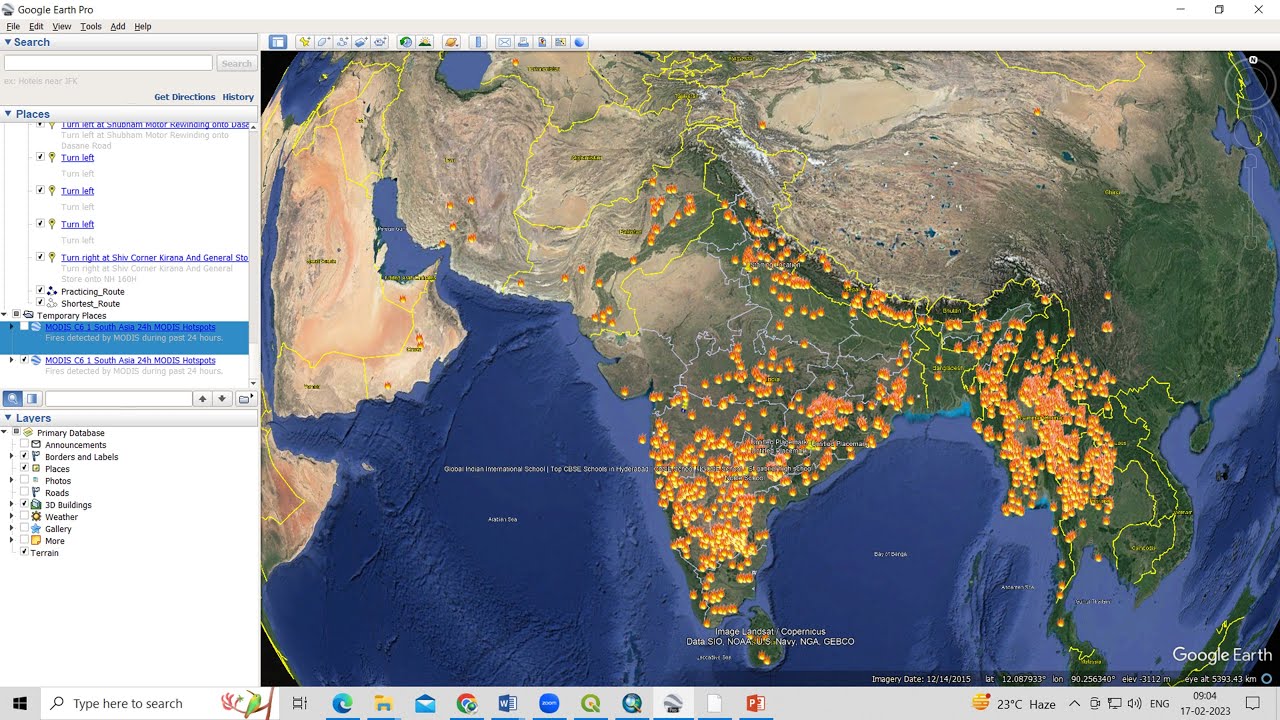Expand the More layer node
Image resolution: width=1280 pixels, height=720 pixels.
click(x=12, y=541)
